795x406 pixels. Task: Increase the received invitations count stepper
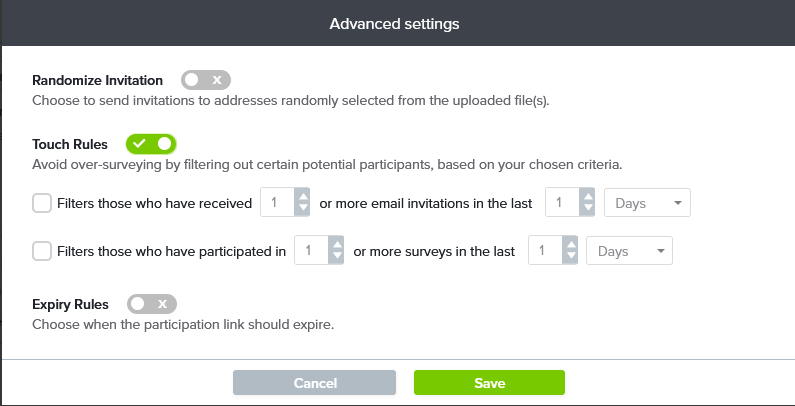click(302, 196)
